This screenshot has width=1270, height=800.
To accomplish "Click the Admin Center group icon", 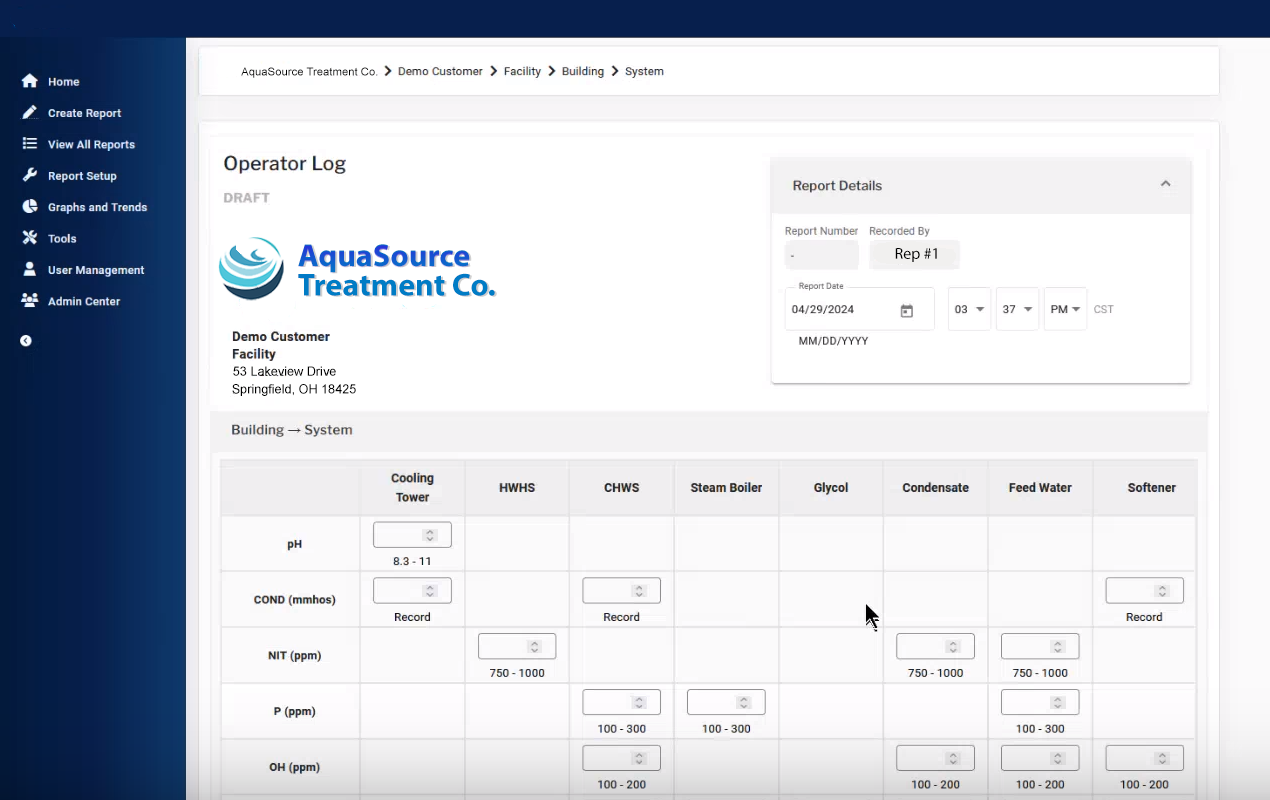I will (x=30, y=301).
